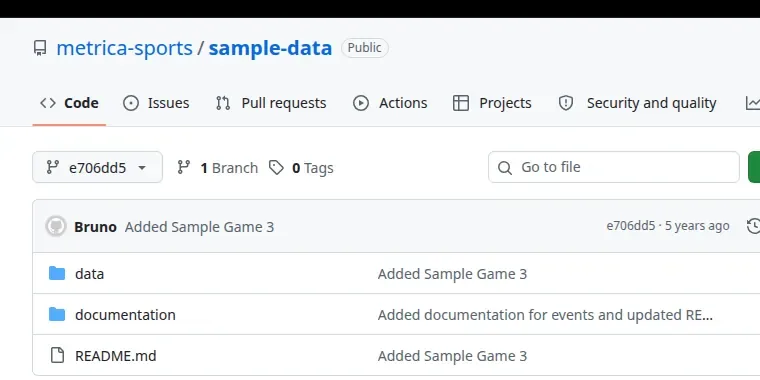Viewport: 760px width, 380px height.
Task: Click the Security shield icon
Action: point(566,103)
